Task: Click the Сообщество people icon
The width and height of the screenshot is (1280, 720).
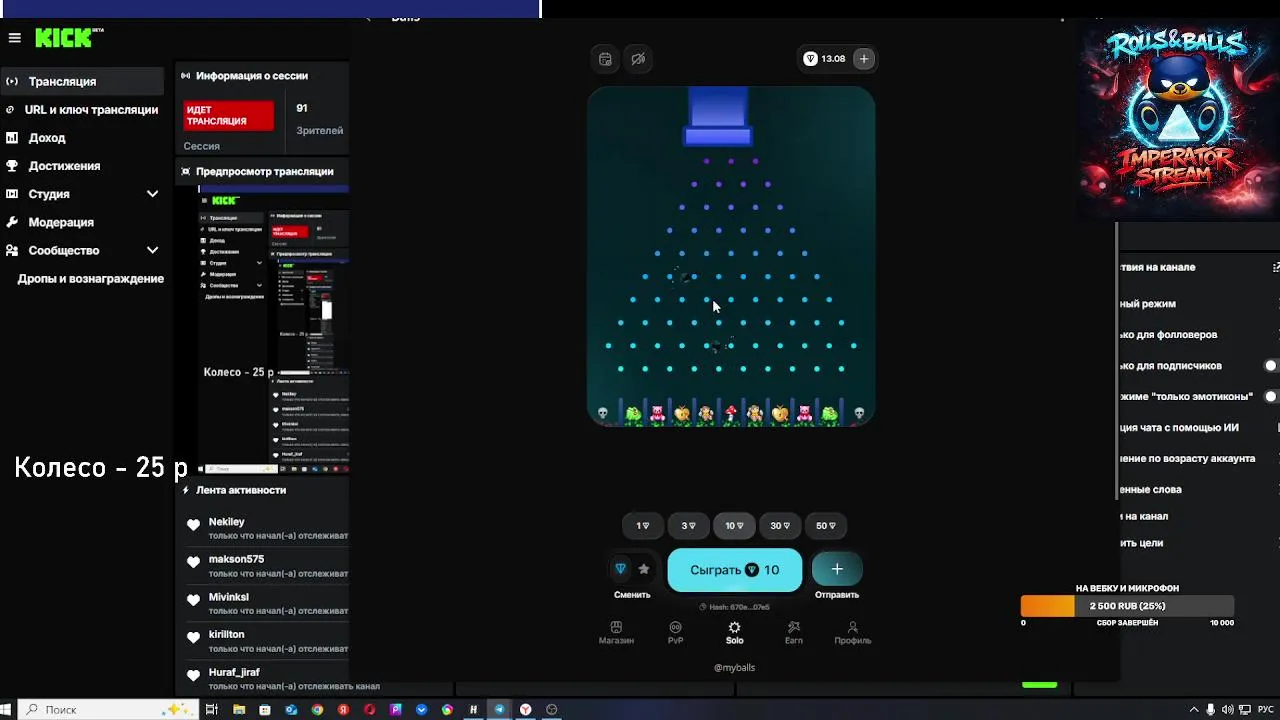Action: (x=12, y=250)
